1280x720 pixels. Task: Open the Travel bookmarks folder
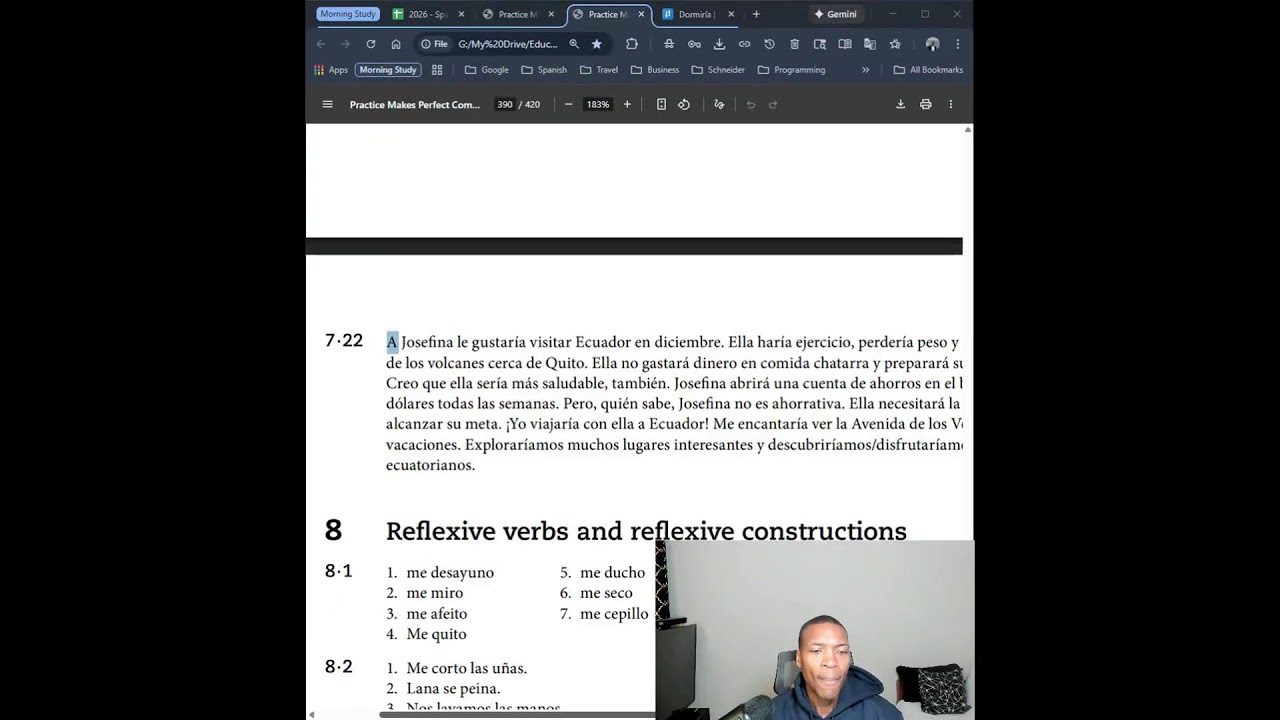(600, 70)
